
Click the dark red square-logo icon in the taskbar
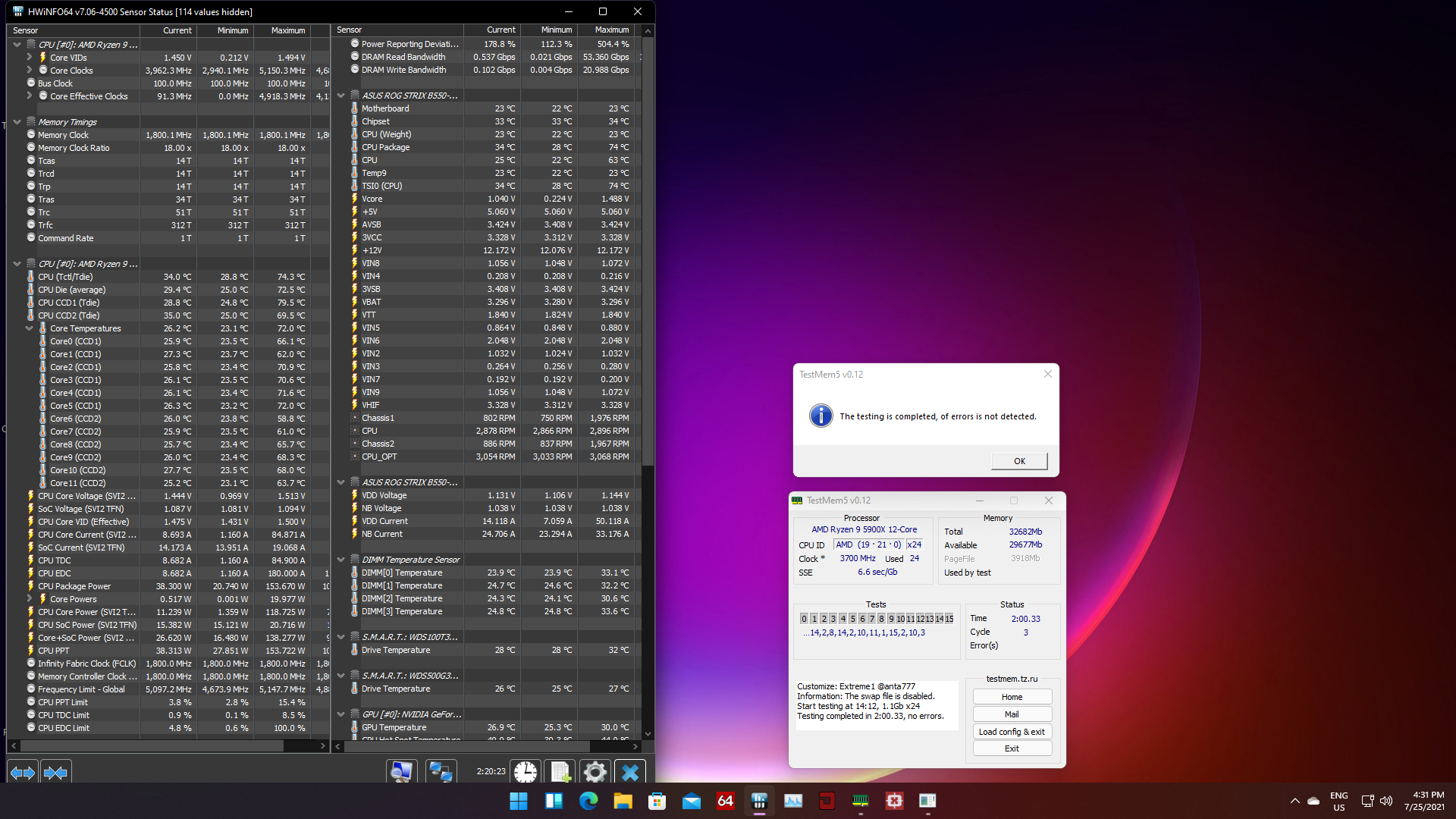tap(827, 801)
